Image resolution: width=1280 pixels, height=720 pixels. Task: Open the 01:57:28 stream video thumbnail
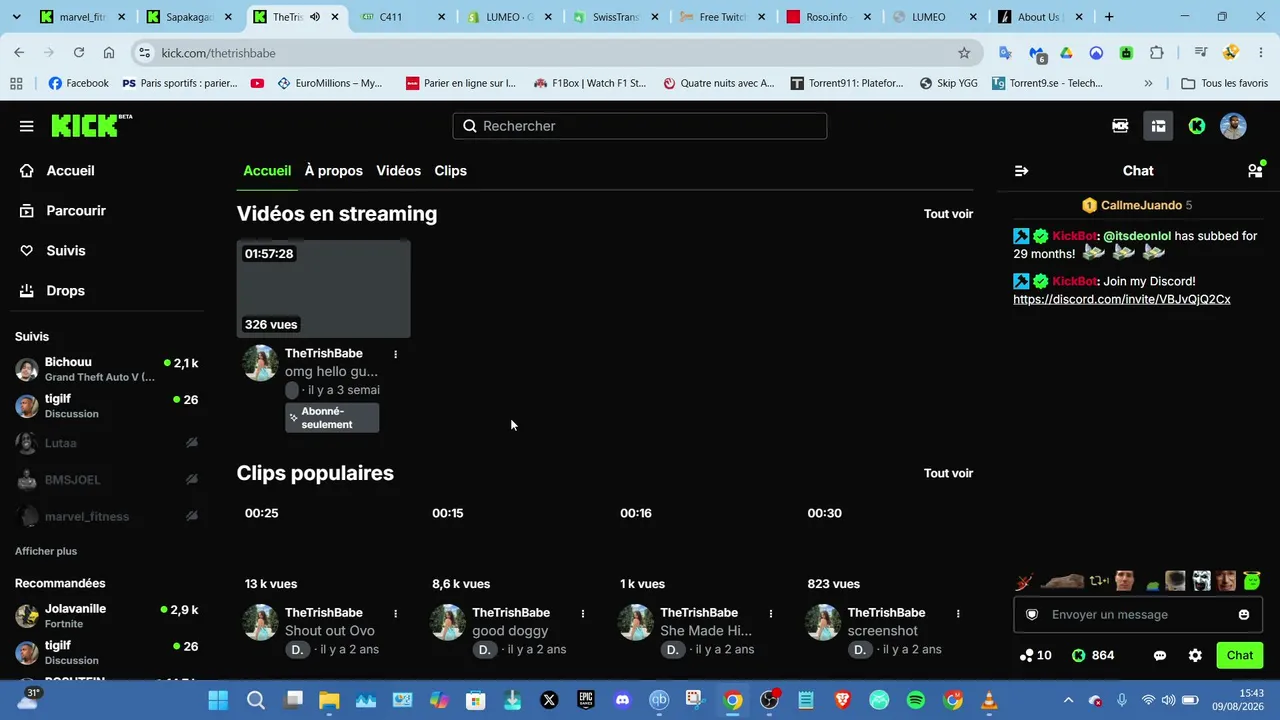[323, 289]
